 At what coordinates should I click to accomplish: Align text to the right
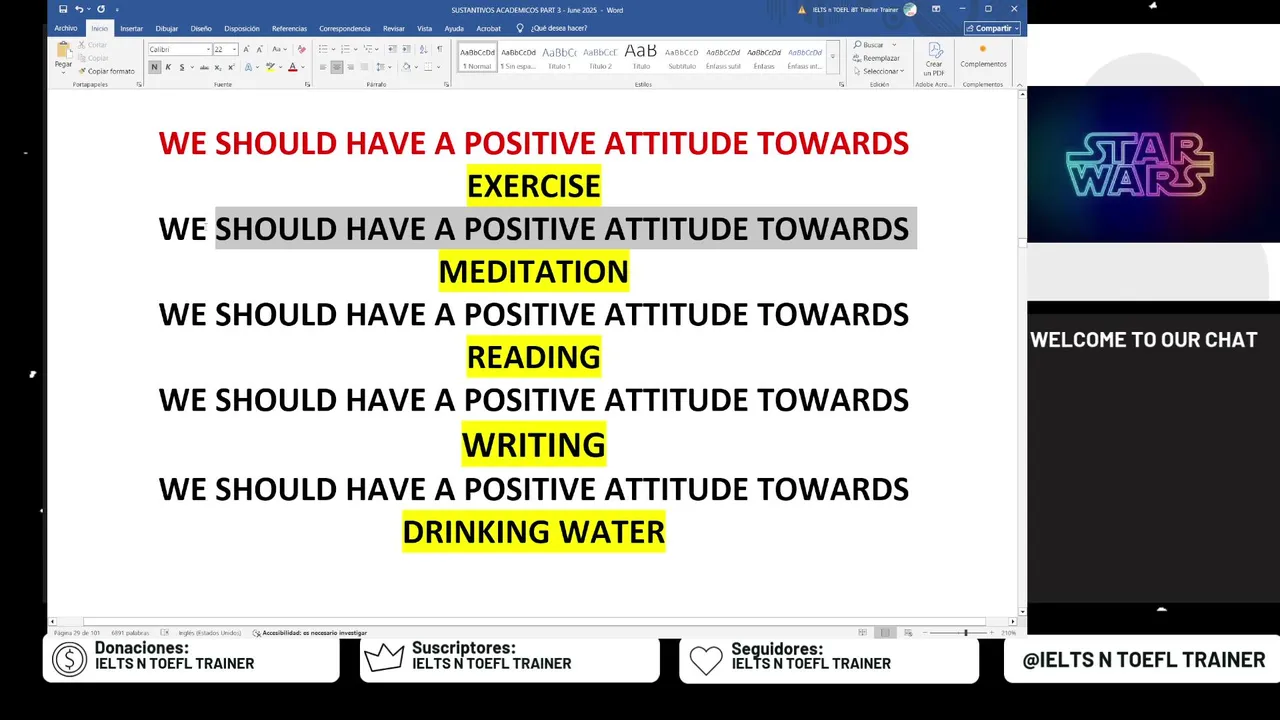351,67
